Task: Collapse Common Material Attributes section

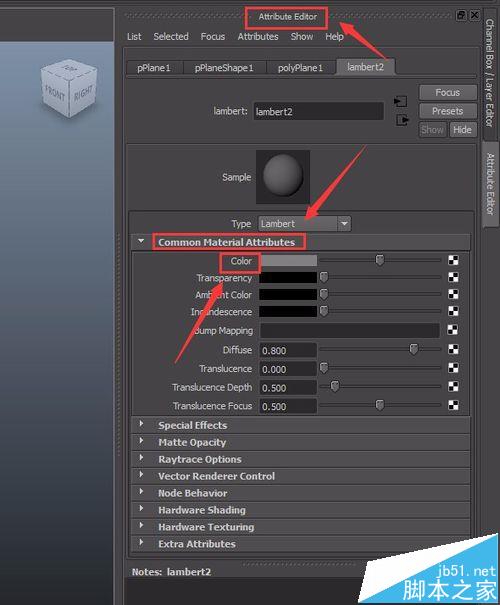Action: point(141,241)
